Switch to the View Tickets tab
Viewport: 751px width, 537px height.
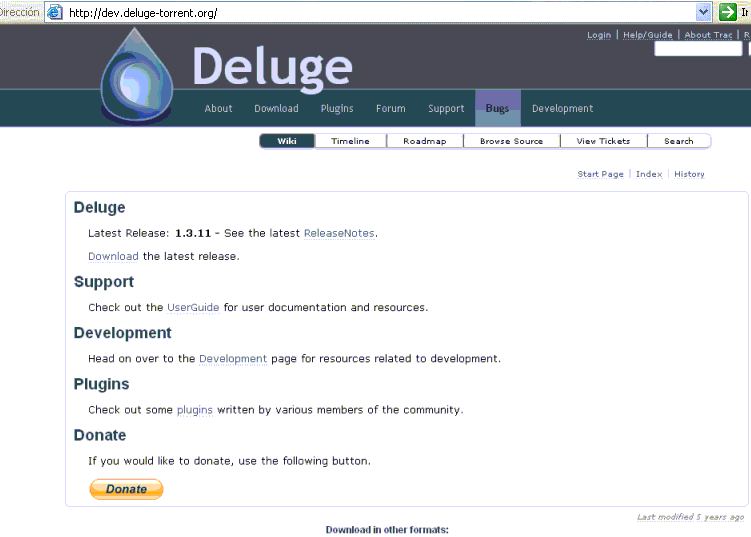603,141
